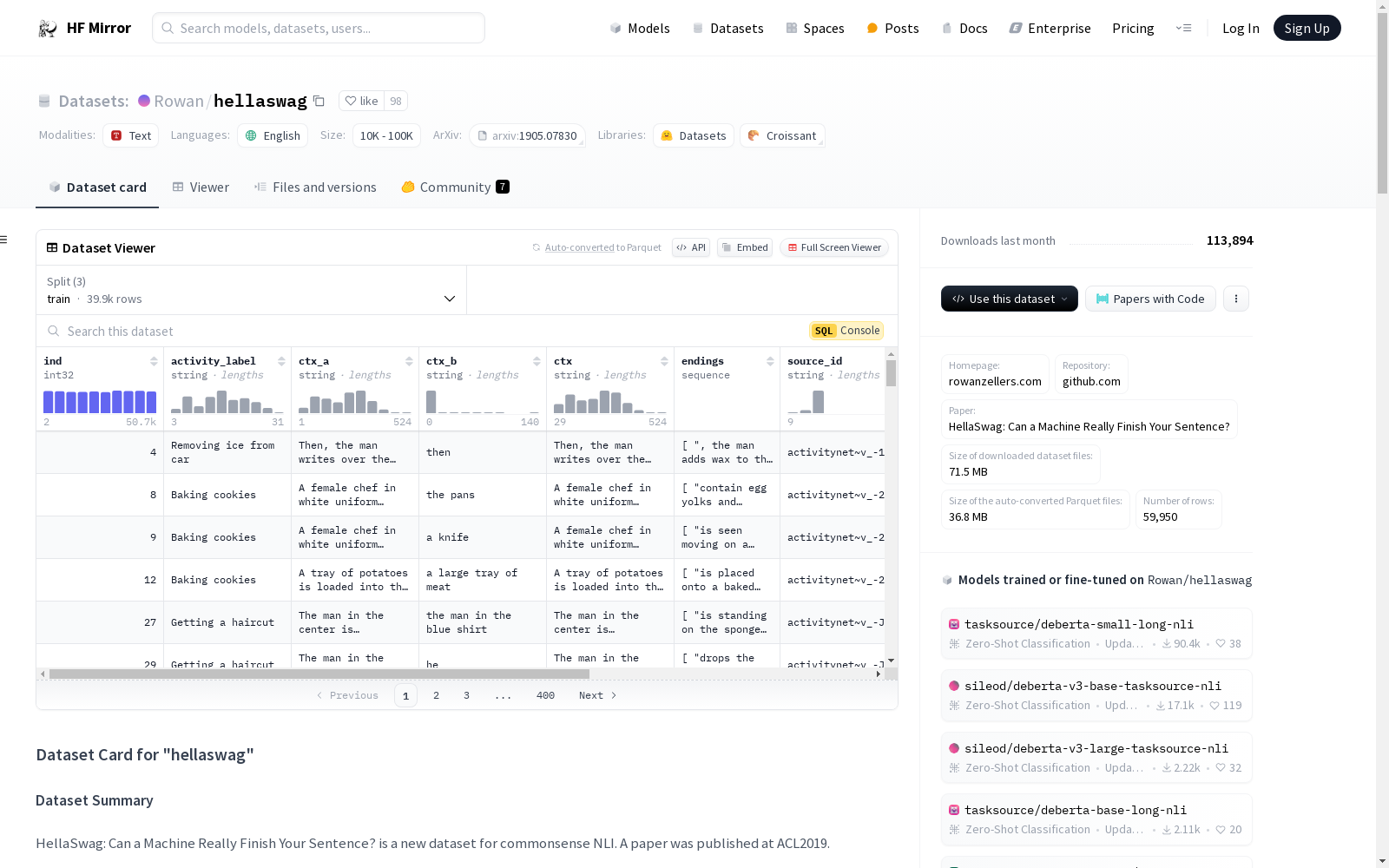The width and height of the screenshot is (1389, 868).
Task: Open Models in the top navigation
Action: pyautogui.click(x=640, y=29)
